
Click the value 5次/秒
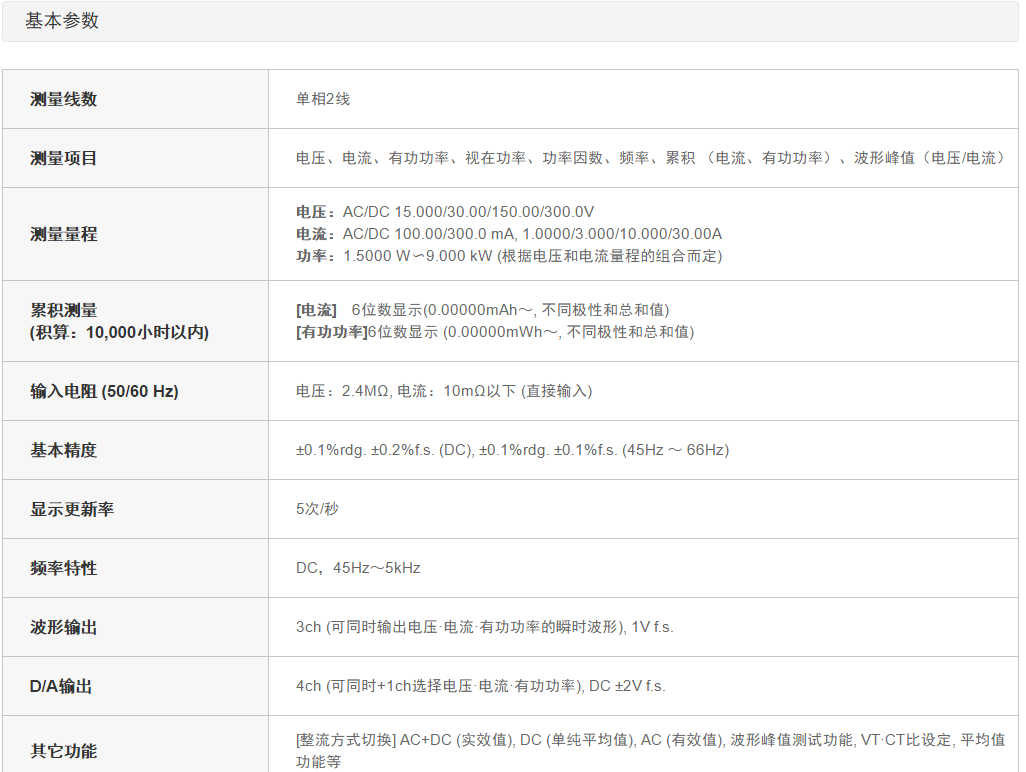[317, 509]
